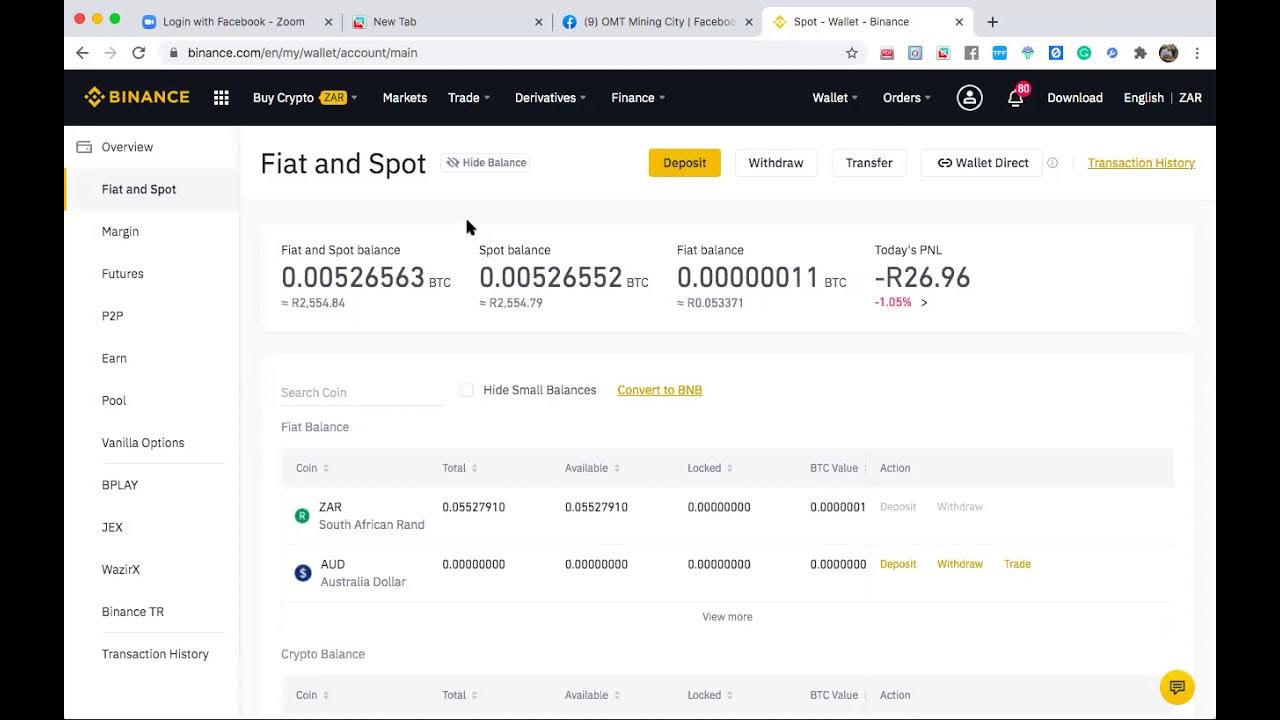Open a new browser tab with plus
The width and height of the screenshot is (1280, 720).
click(992, 21)
